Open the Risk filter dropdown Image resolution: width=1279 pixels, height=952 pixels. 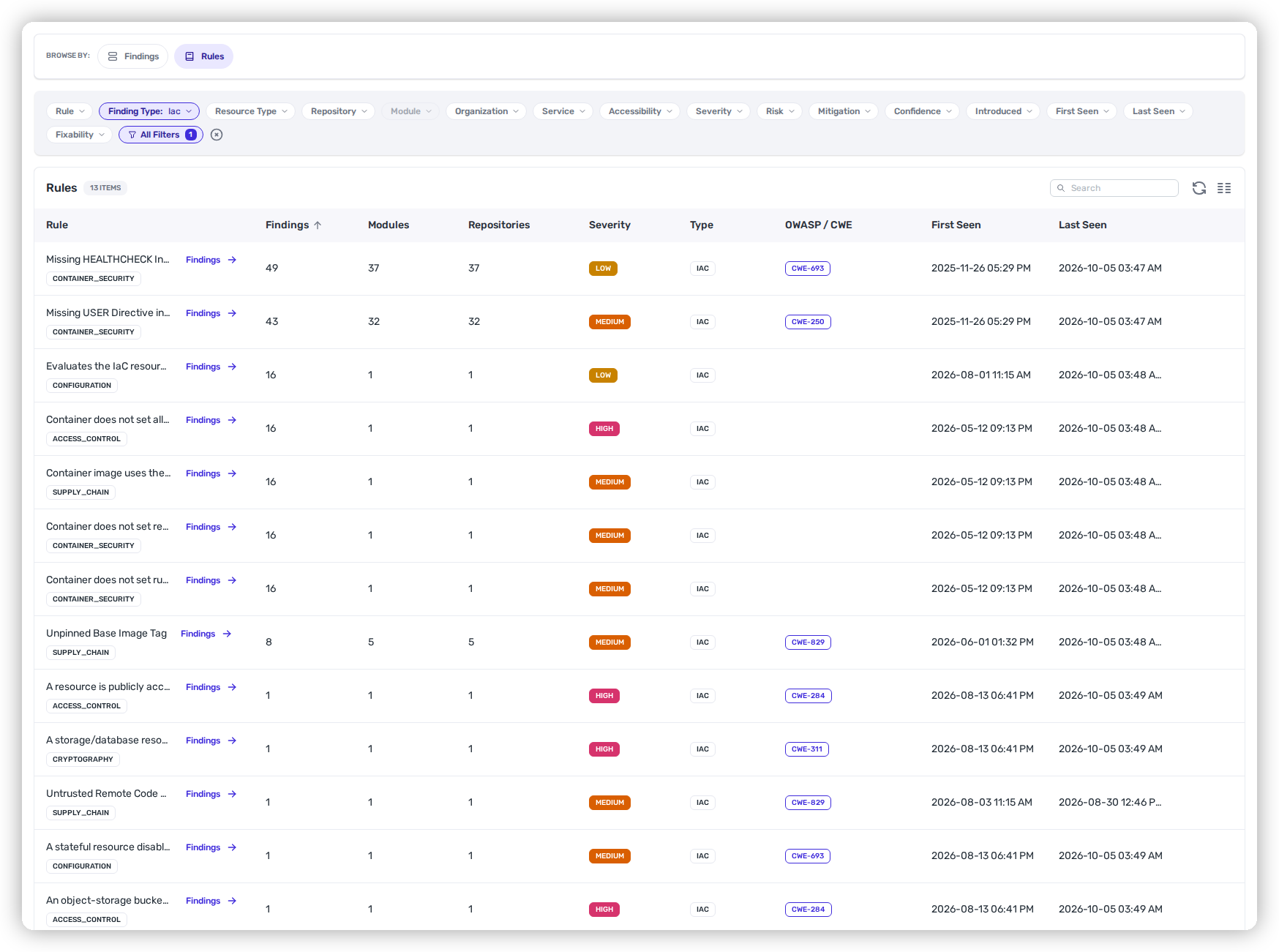[x=779, y=111]
